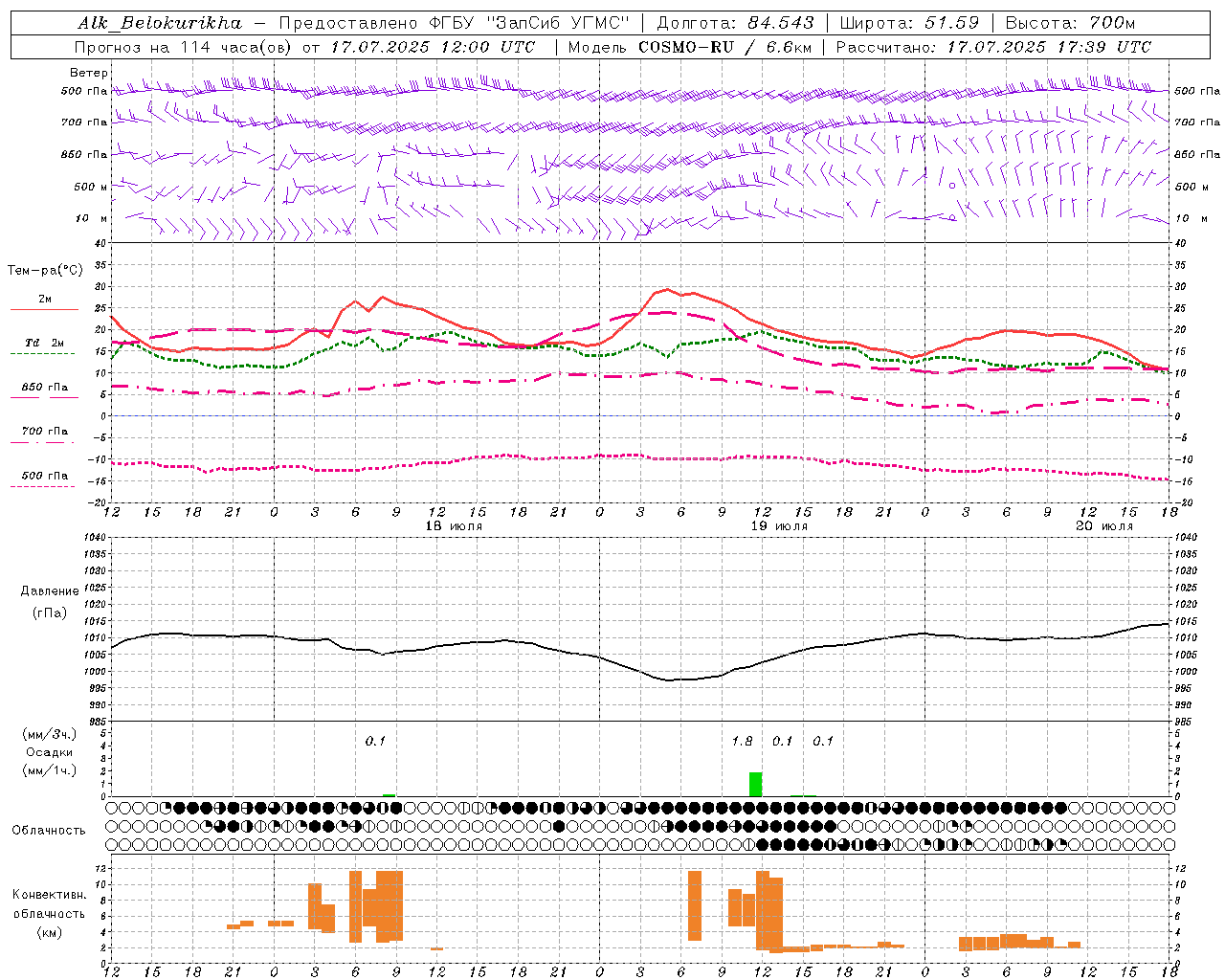Click 'Прогноз на 114 часа(ов)' forecast text
Image resolution: width=1225 pixels, height=980 pixels.
[x=184, y=47]
